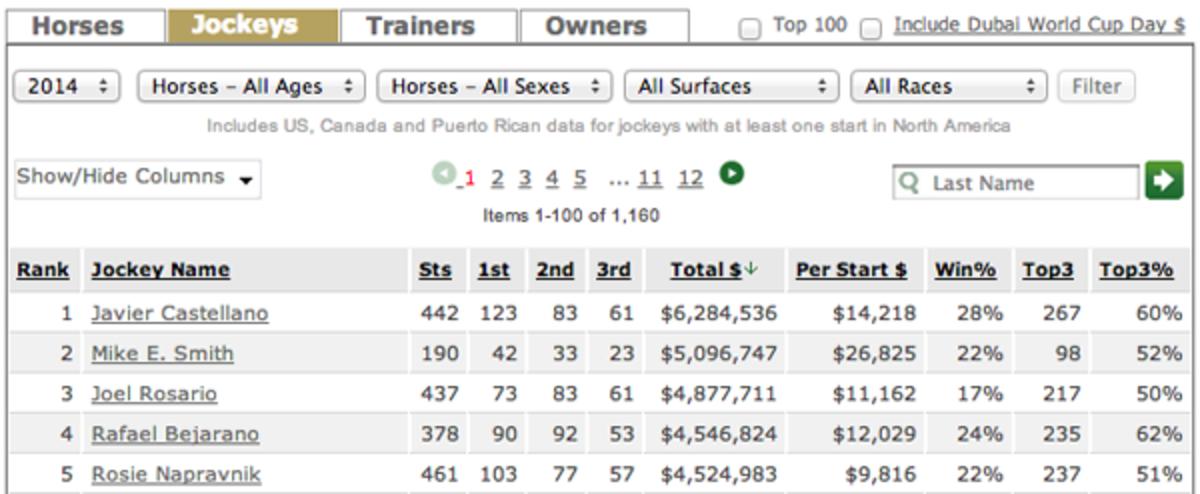Enable the Top 100 checkbox
This screenshot has width=1200, height=494.
pos(748,28)
